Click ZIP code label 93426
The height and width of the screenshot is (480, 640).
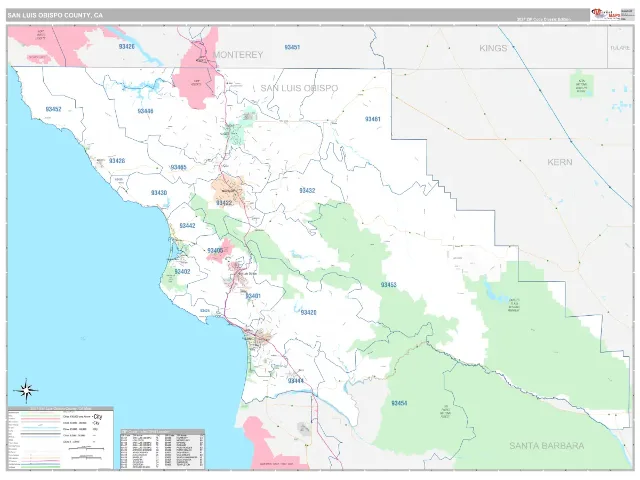coord(127,47)
